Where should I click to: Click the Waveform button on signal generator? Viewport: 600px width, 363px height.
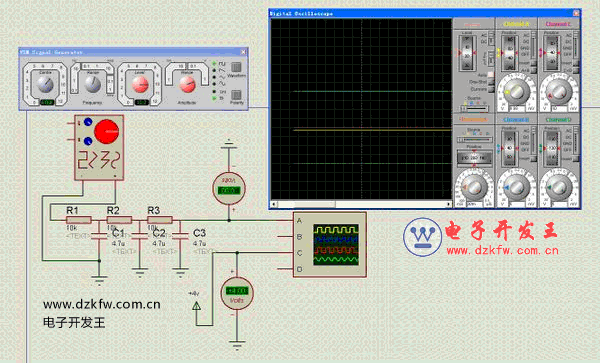pyautogui.click(x=236, y=67)
